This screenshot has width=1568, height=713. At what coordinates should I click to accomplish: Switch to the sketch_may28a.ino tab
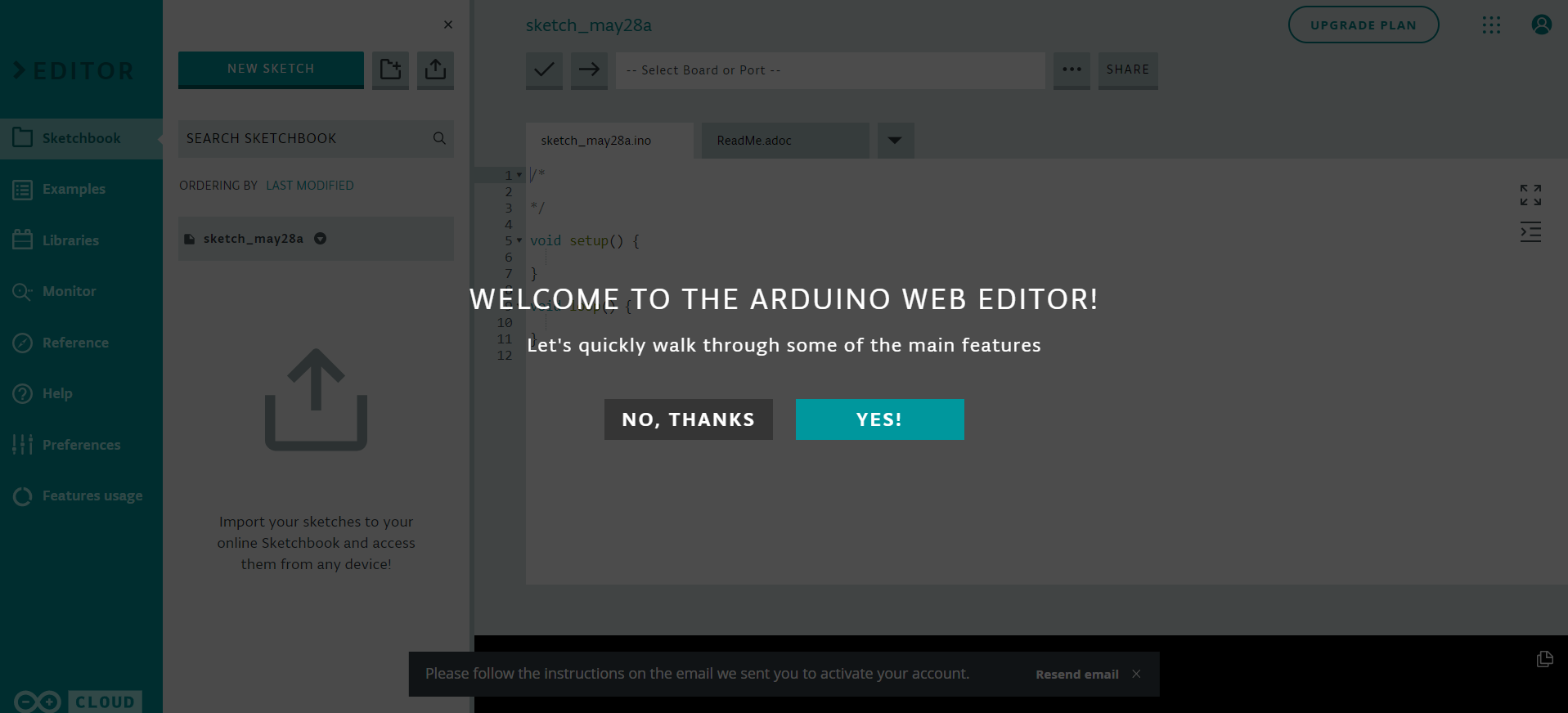pos(609,141)
